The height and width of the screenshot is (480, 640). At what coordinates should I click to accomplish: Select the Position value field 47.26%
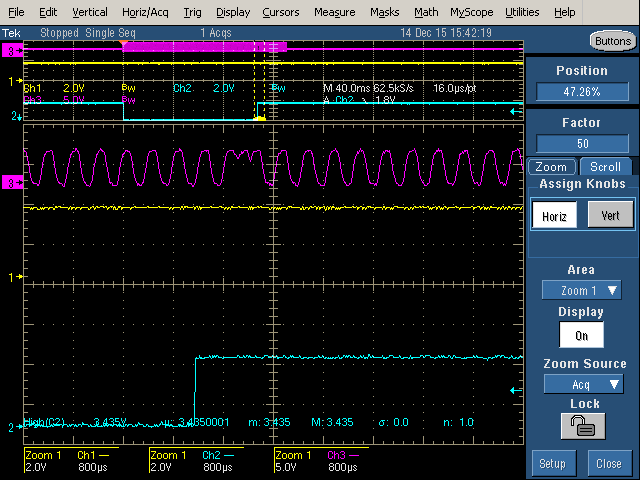point(582,91)
